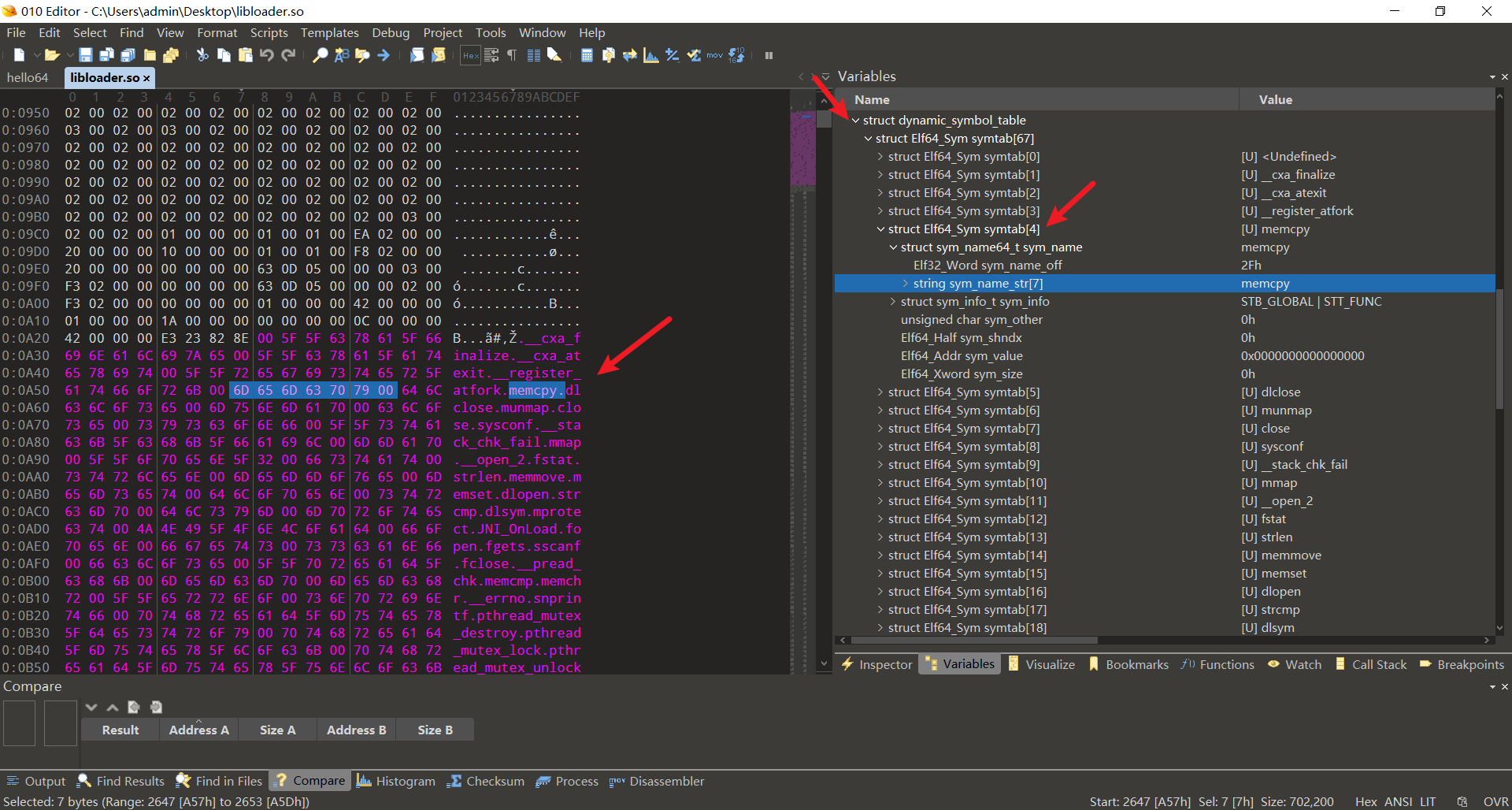Image resolution: width=1512 pixels, height=810 pixels.
Task: Click the Redo arrow icon
Action: click(288, 55)
